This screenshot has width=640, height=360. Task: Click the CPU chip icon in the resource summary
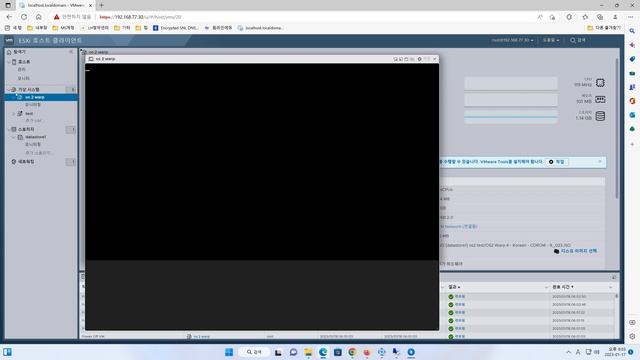coord(600,82)
